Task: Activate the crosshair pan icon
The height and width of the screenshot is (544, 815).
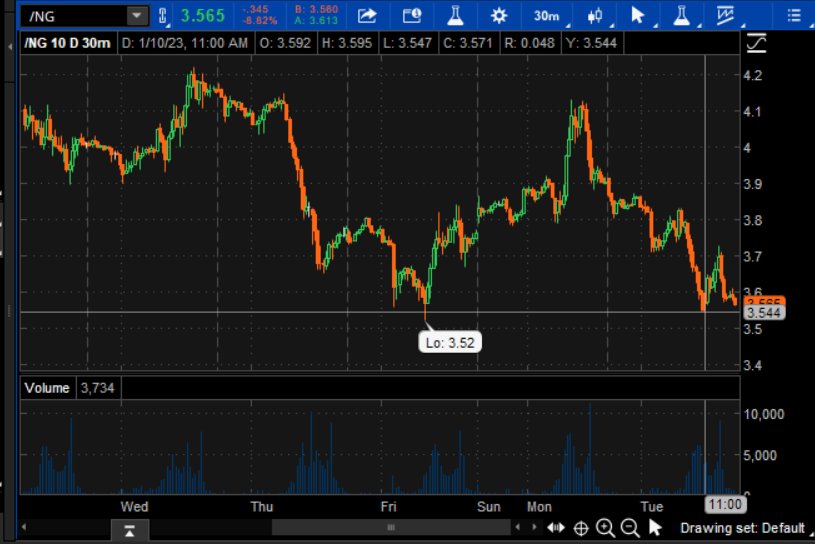Action: pyautogui.click(x=581, y=528)
